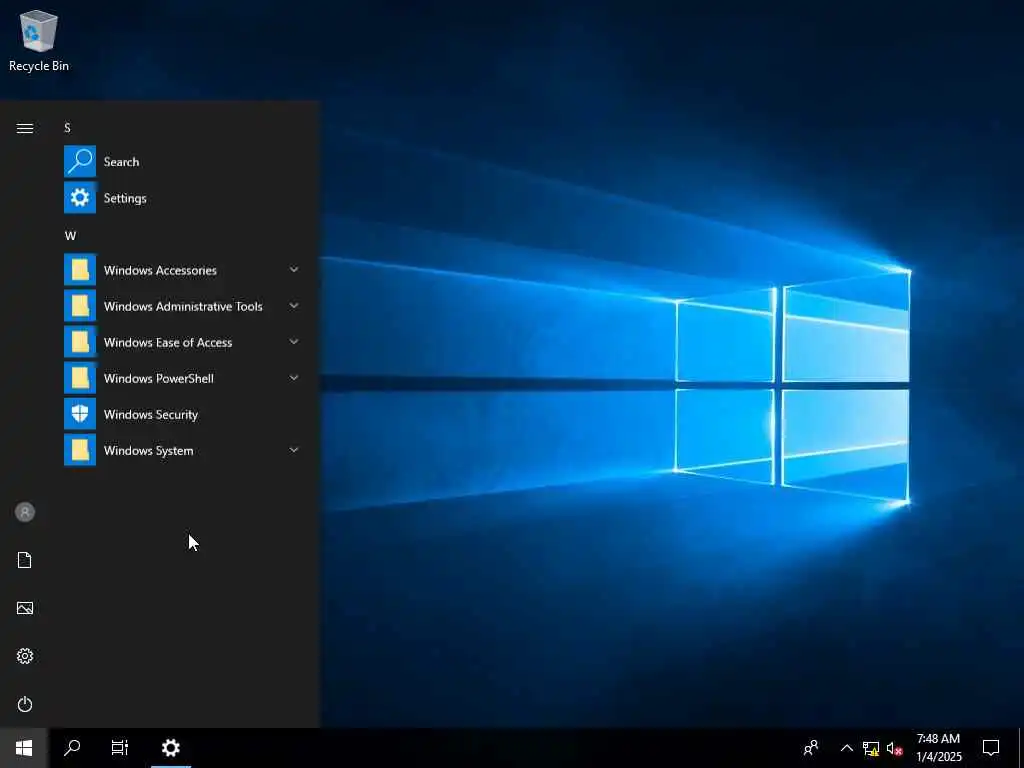Screen dimensions: 1024x768
Task: Expand Windows Ease of Access chevron
Action: [x=294, y=341]
